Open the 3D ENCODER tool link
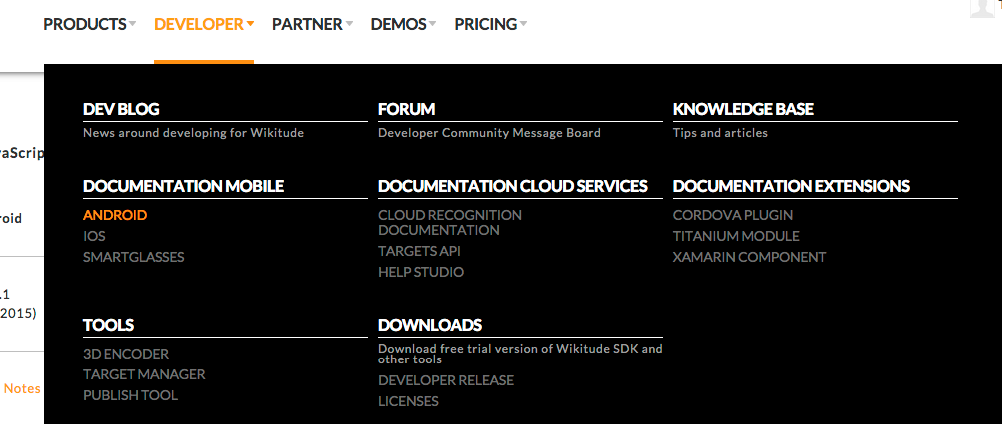 126,354
